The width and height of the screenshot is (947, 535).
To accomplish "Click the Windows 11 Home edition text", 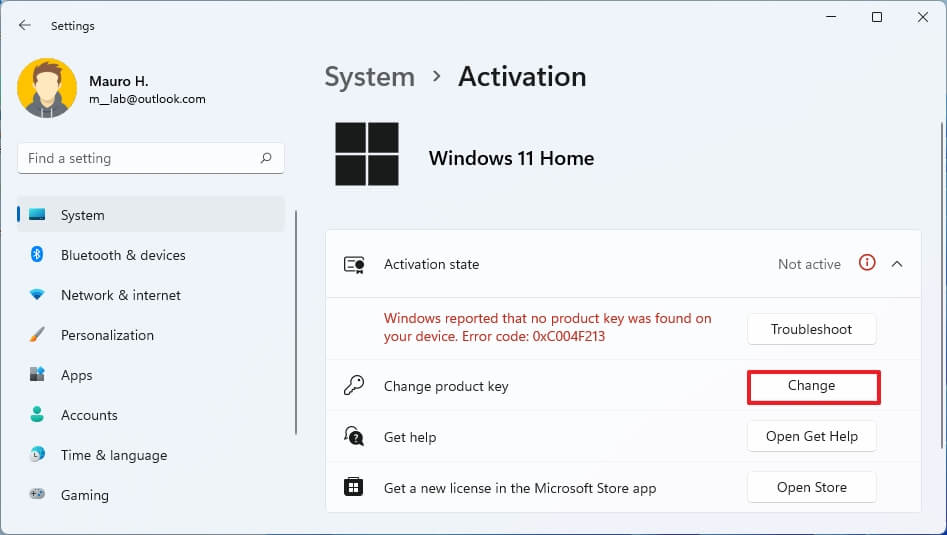I will pyautogui.click(x=512, y=158).
